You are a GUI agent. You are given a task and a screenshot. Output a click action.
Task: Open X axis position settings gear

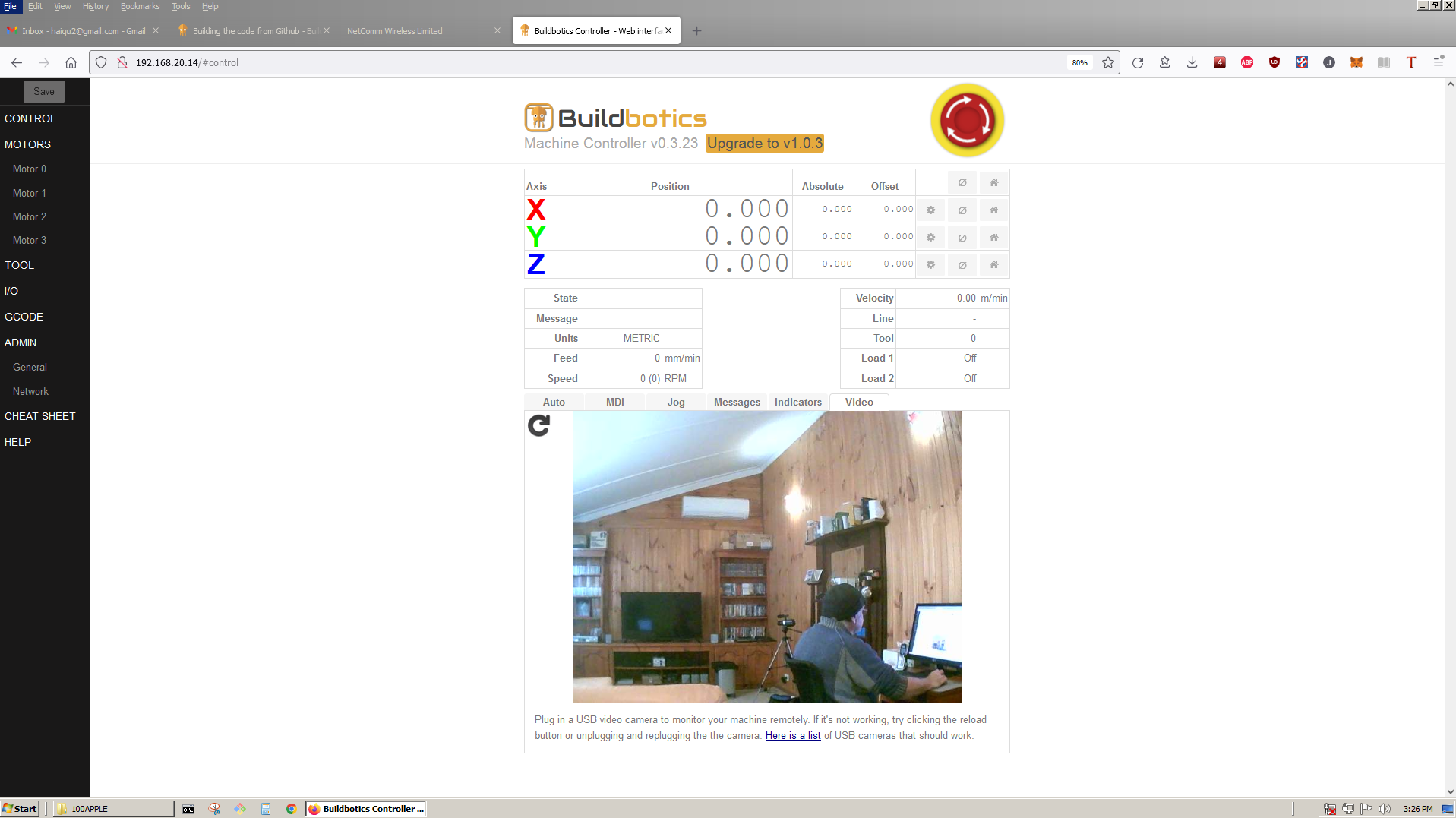pyautogui.click(x=930, y=210)
